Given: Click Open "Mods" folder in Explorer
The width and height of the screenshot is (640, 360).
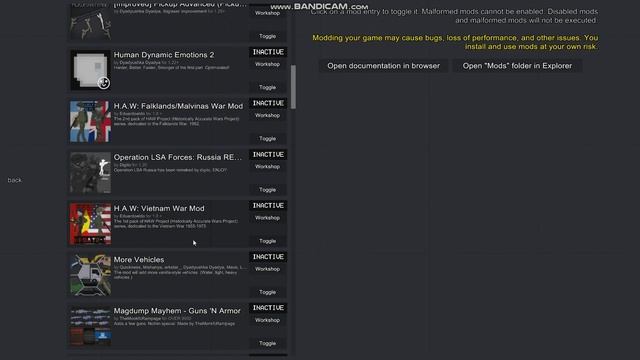Looking at the screenshot, I should 517,66.
